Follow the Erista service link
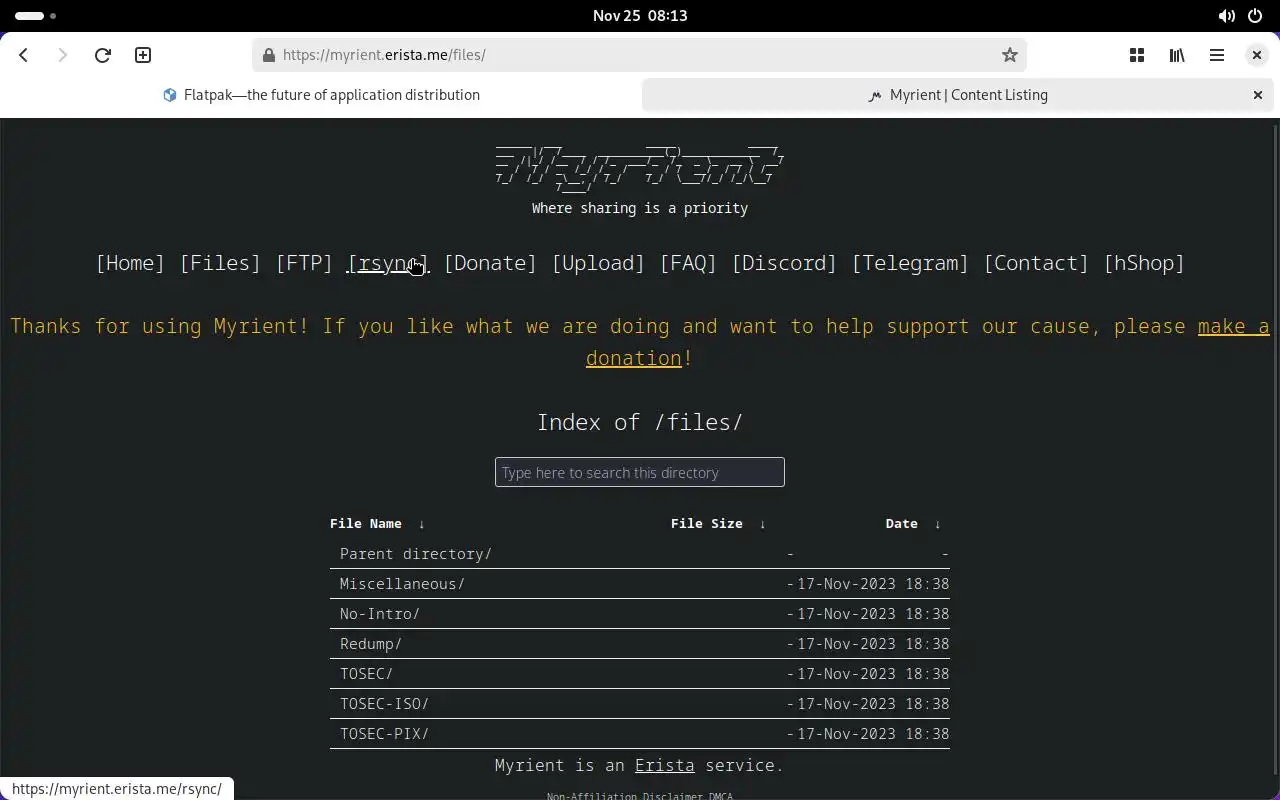The image size is (1280, 800). [665, 765]
